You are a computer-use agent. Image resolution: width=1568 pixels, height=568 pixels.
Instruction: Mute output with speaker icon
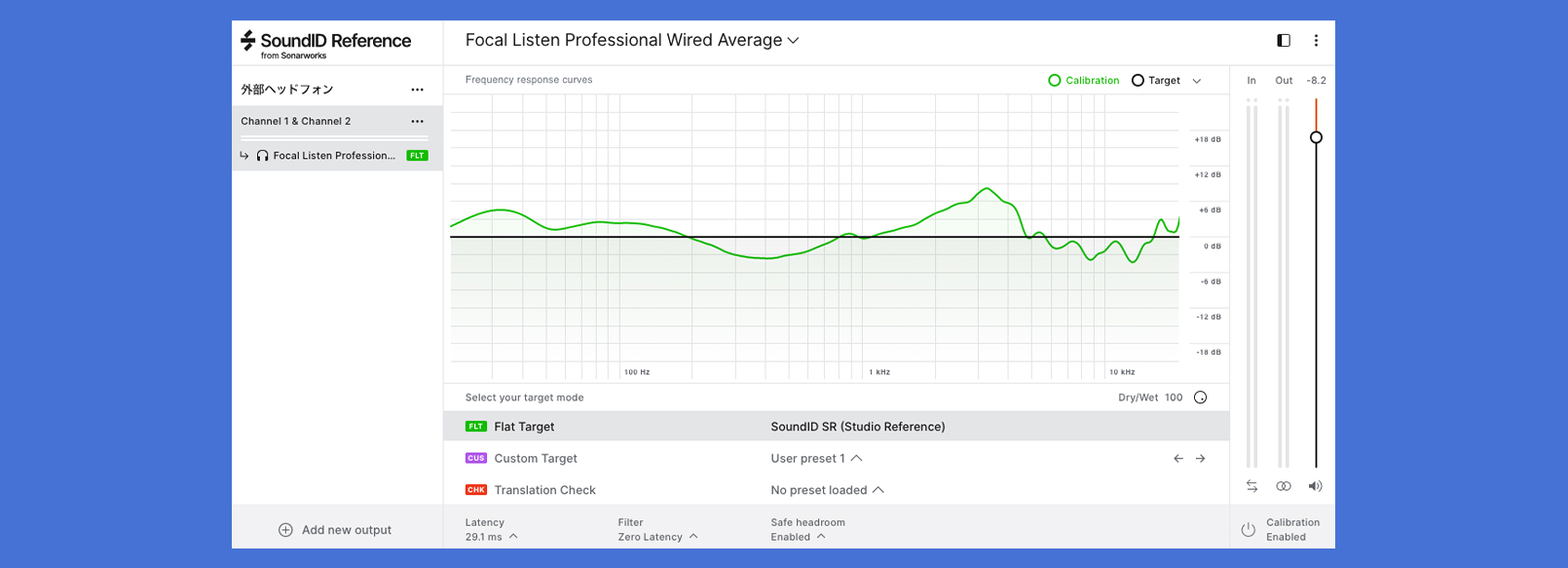(x=1315, y=486)
